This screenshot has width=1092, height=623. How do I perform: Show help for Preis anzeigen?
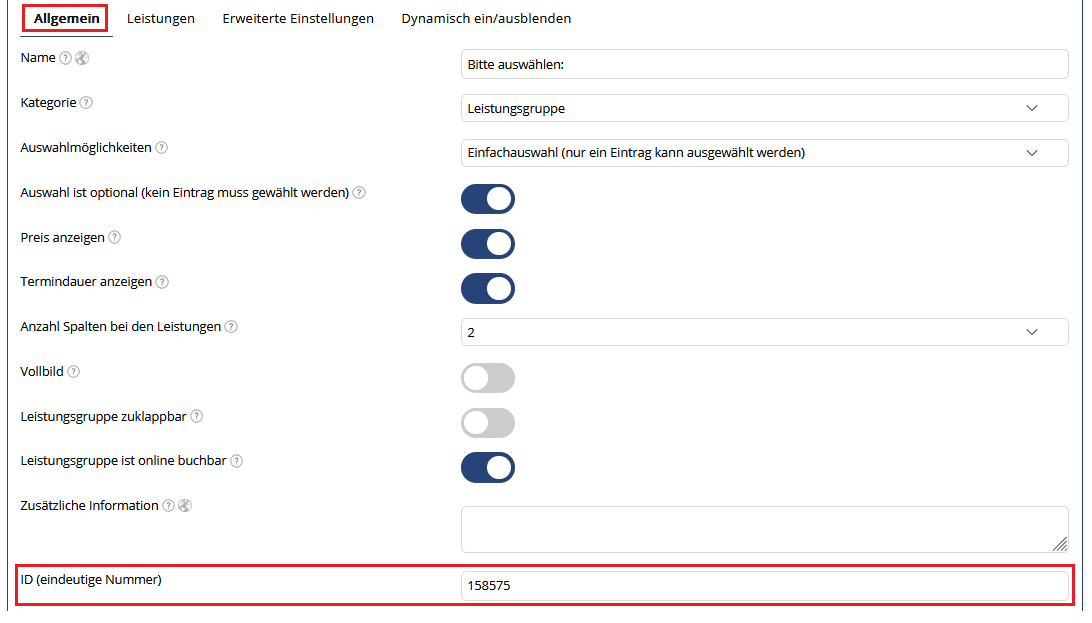[115, 237]
